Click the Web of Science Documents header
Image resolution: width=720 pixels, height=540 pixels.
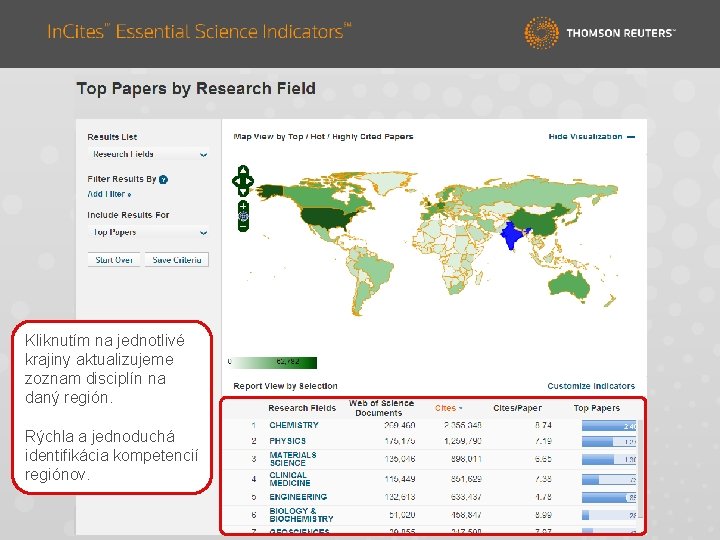381,408
